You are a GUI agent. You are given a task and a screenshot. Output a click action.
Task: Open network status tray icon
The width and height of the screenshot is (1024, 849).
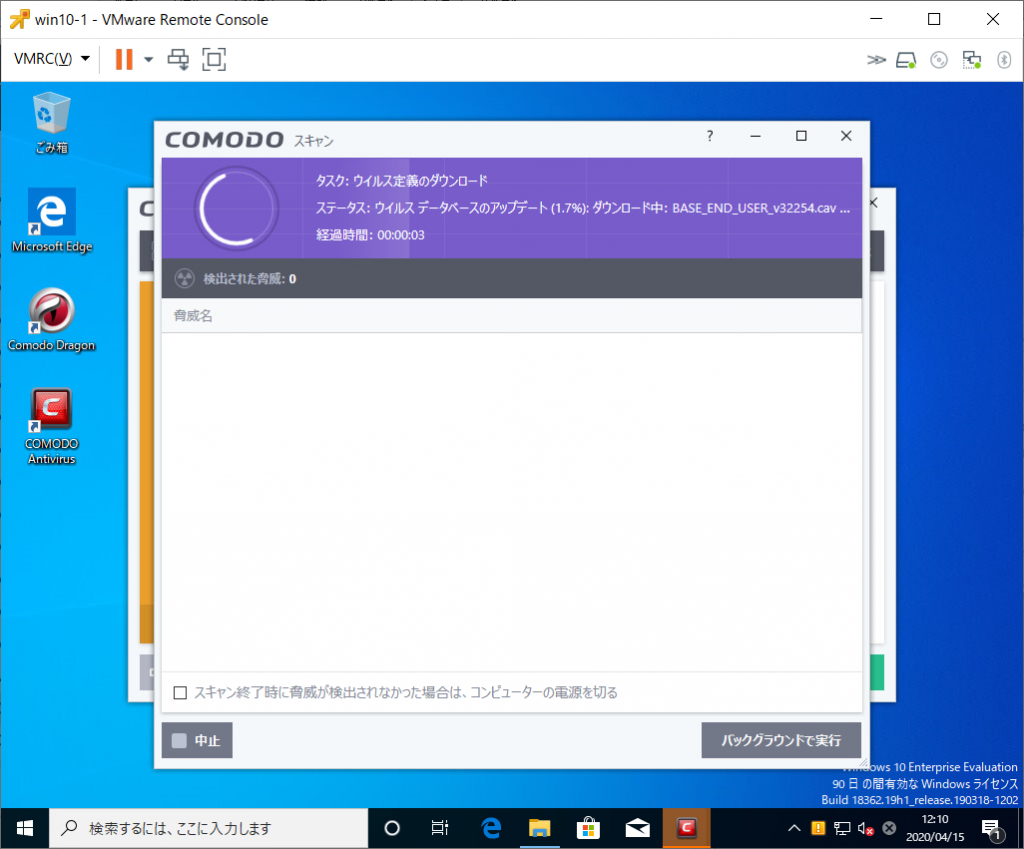(x=842, y=828)
